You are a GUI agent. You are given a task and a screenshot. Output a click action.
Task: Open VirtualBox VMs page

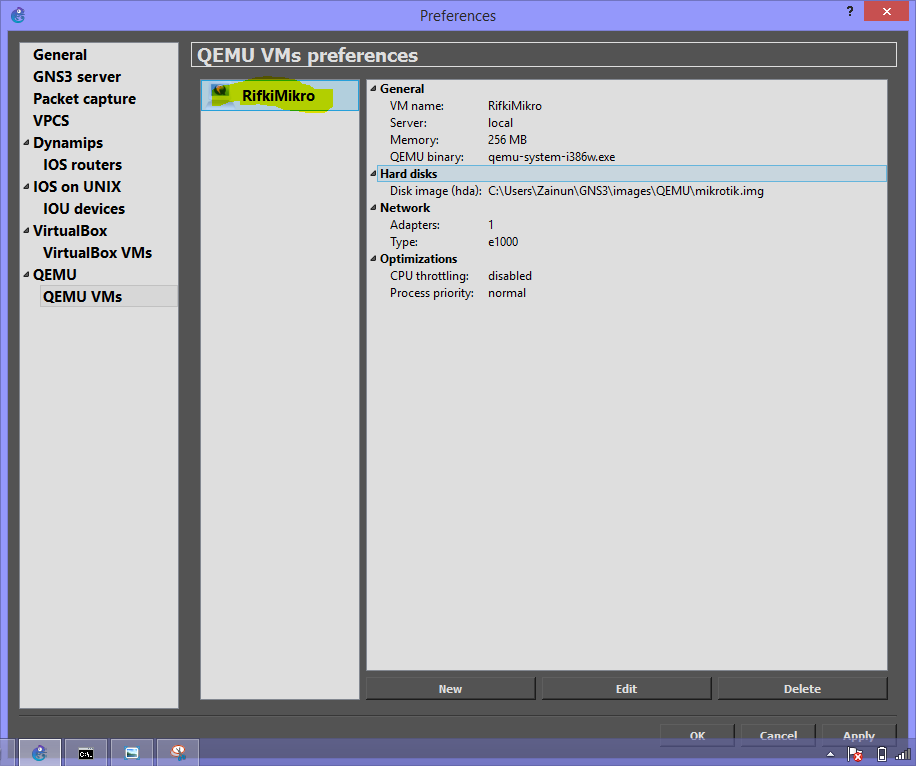click(97, 252)
